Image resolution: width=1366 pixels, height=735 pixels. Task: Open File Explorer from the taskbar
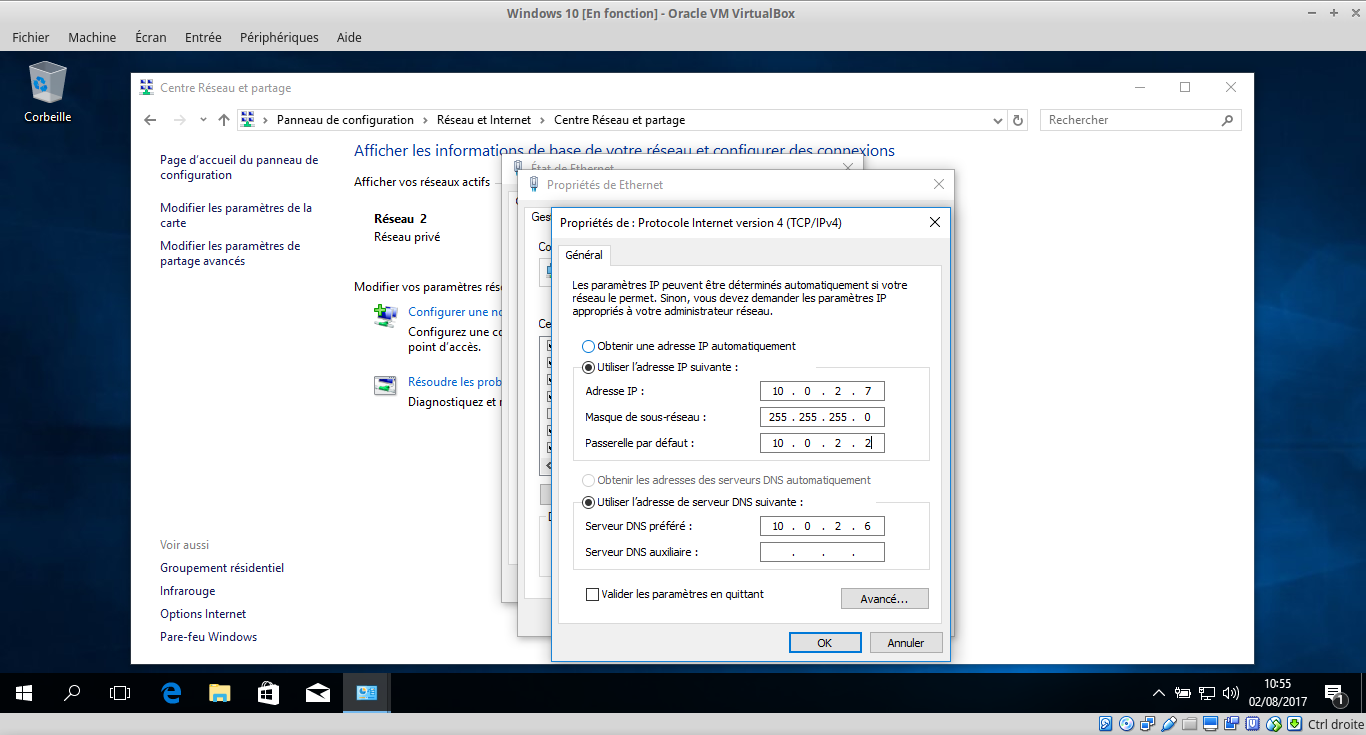[x=219, y=692]
